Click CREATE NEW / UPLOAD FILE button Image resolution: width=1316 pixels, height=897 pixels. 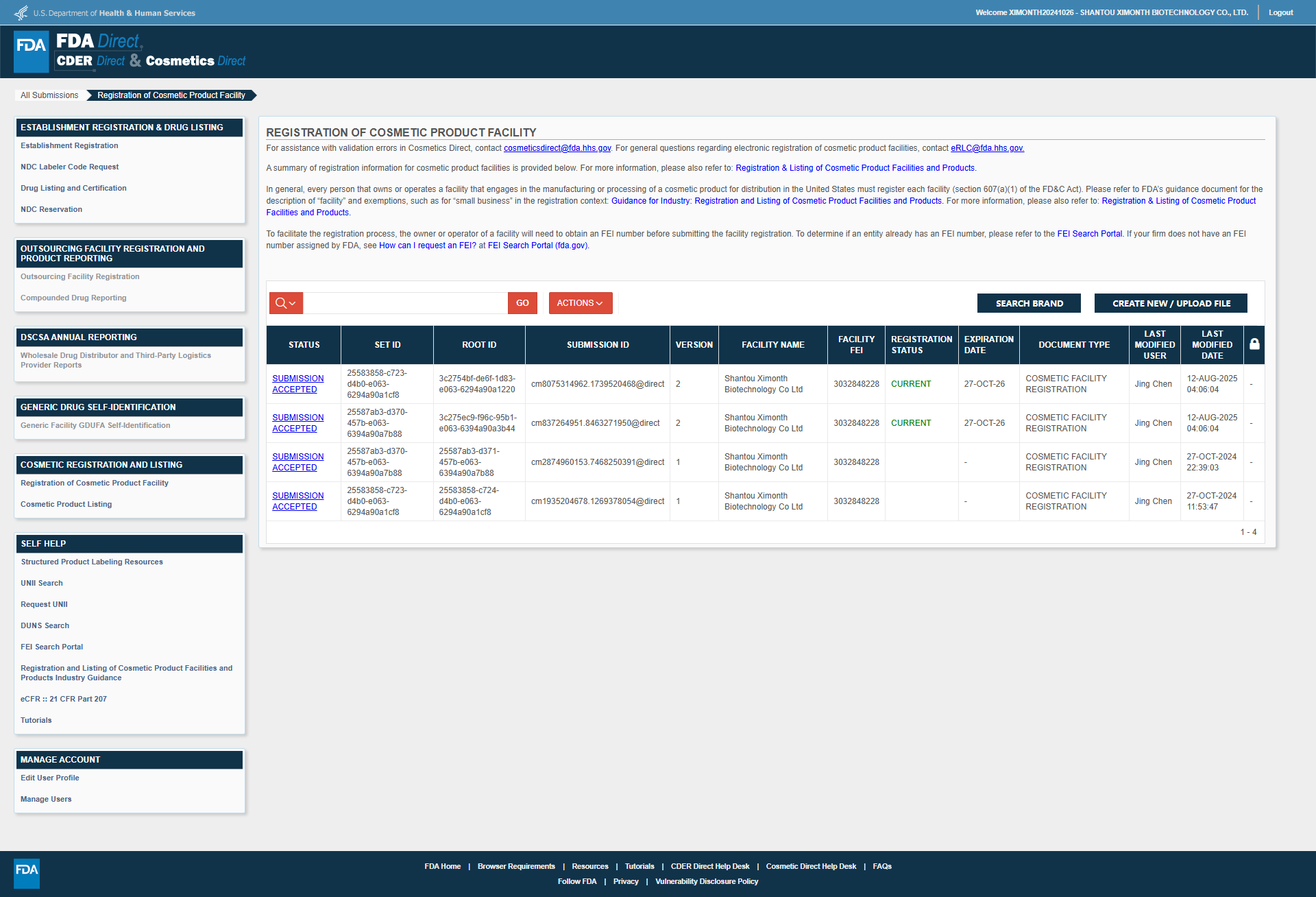pos(1171,303)
